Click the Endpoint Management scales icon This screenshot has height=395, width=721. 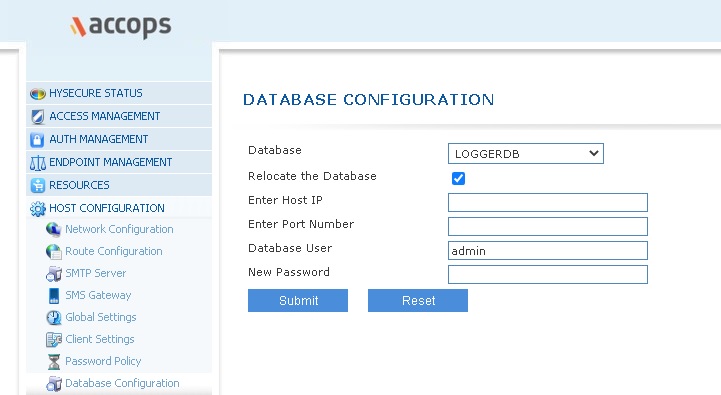38,163
